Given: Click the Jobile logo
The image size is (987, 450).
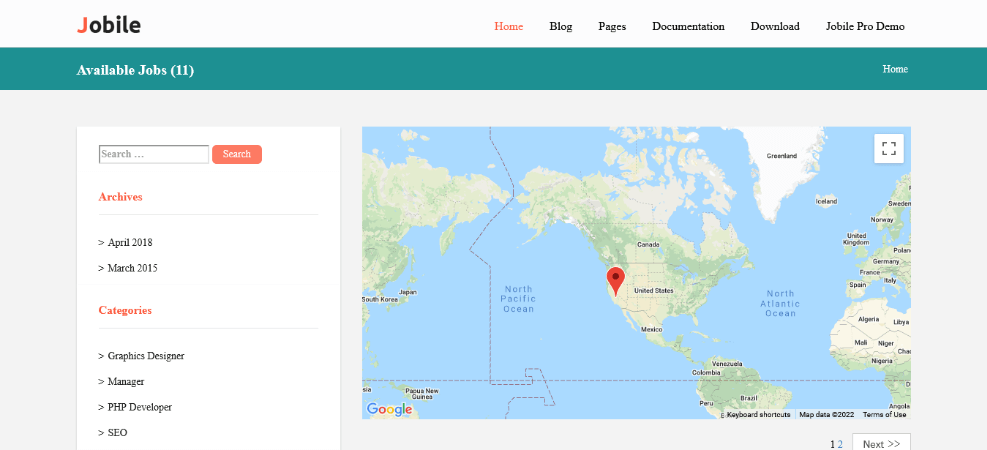Looking at the screenshot, I should pos(108,25).
